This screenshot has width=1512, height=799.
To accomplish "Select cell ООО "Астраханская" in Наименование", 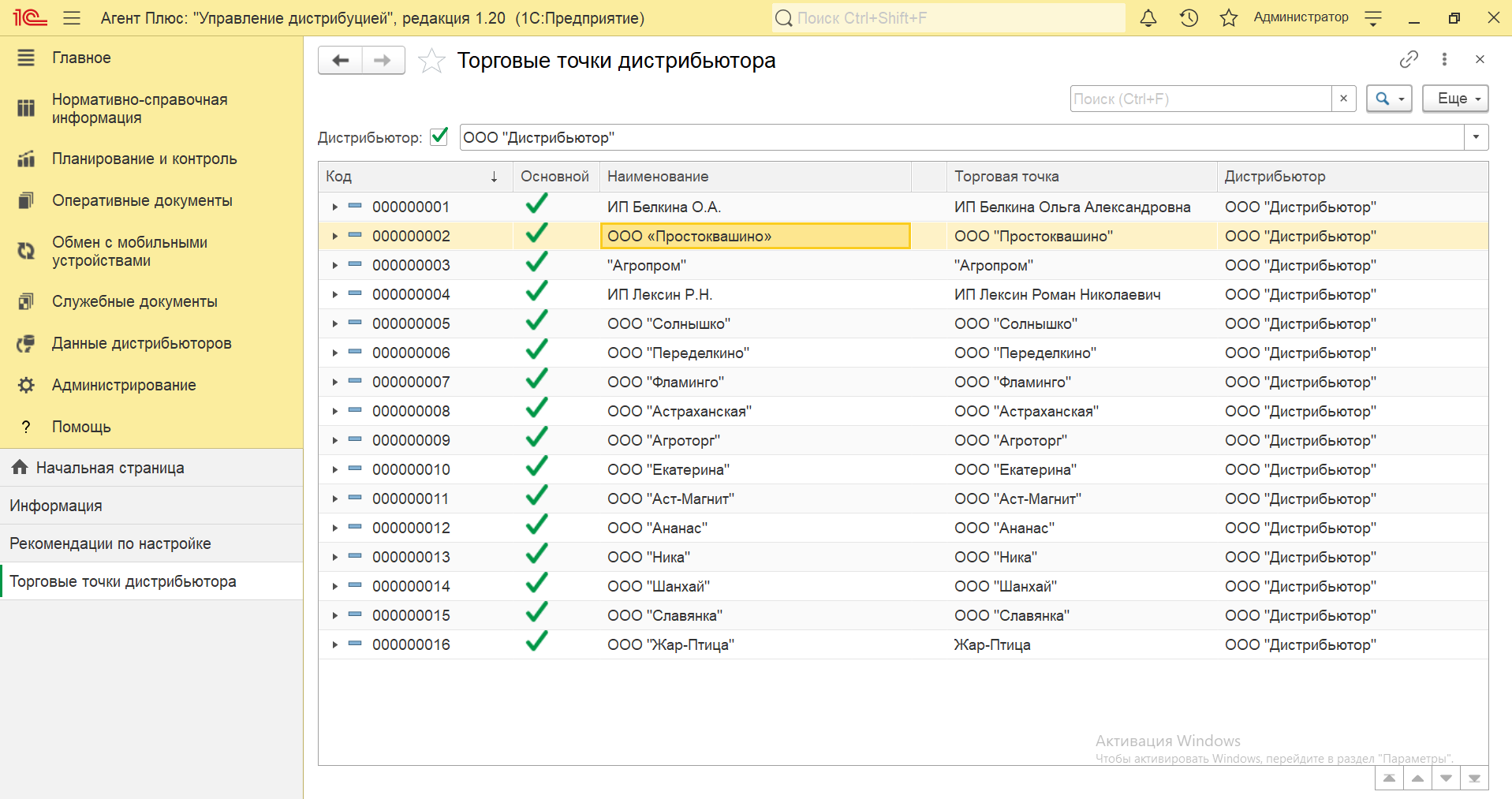I will click(756, 411).
